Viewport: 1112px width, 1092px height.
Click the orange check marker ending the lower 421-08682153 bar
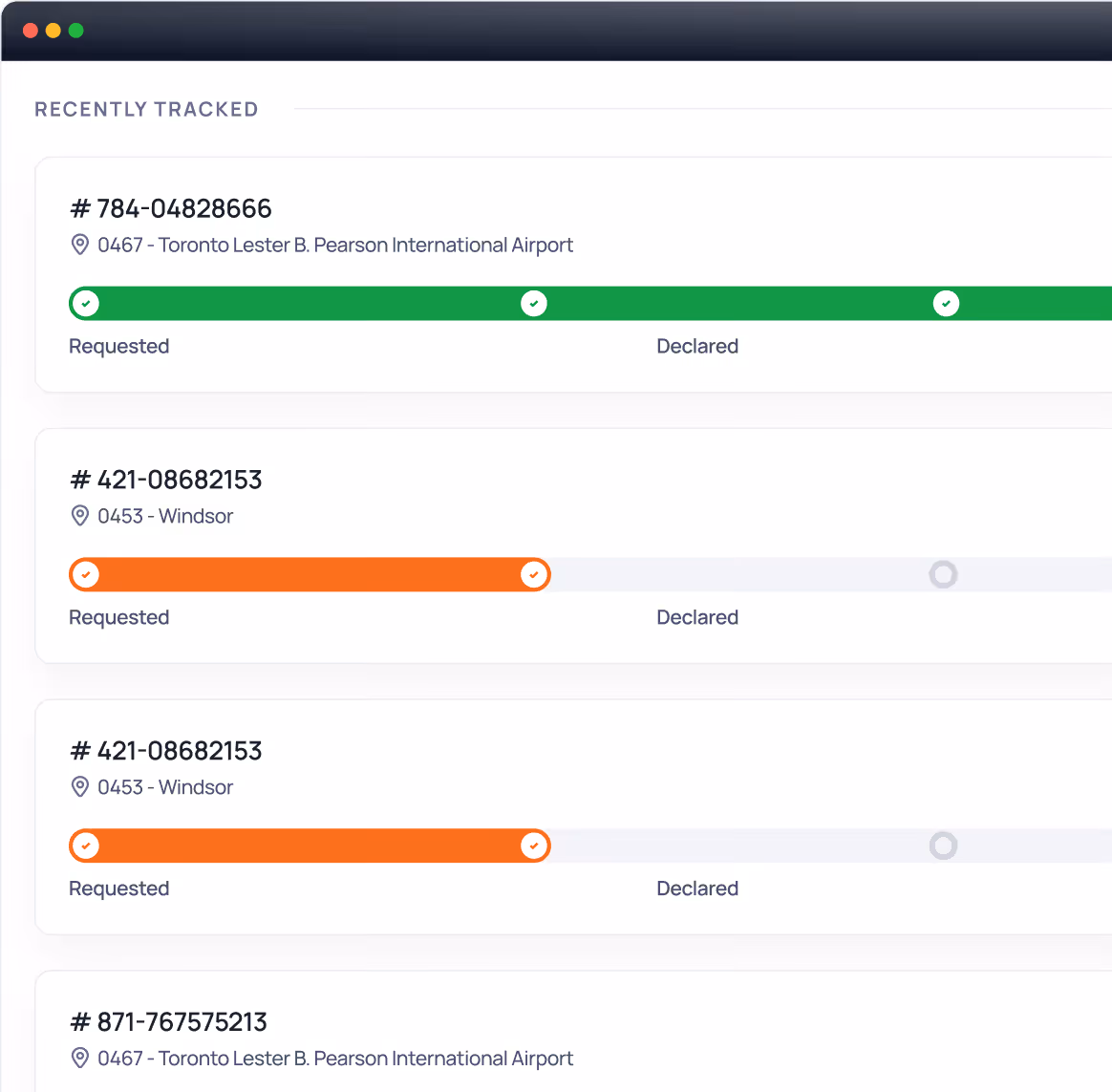tap(534, 846)
